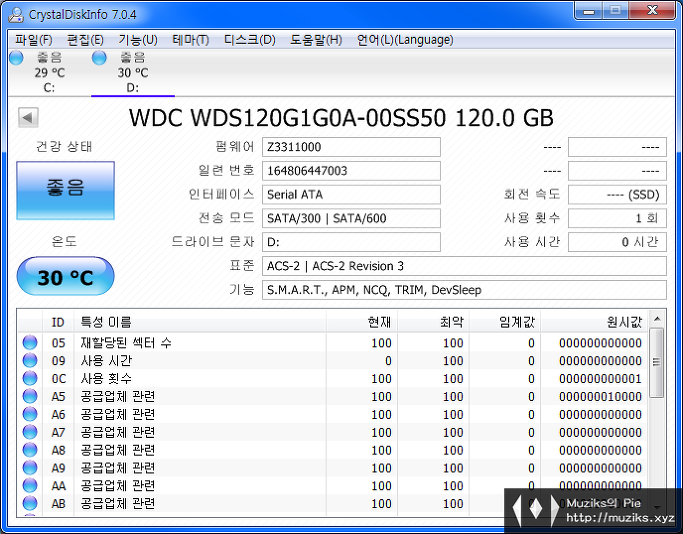
Task: Select the D: drive tab at 30 °C
Action: (133, 72)
